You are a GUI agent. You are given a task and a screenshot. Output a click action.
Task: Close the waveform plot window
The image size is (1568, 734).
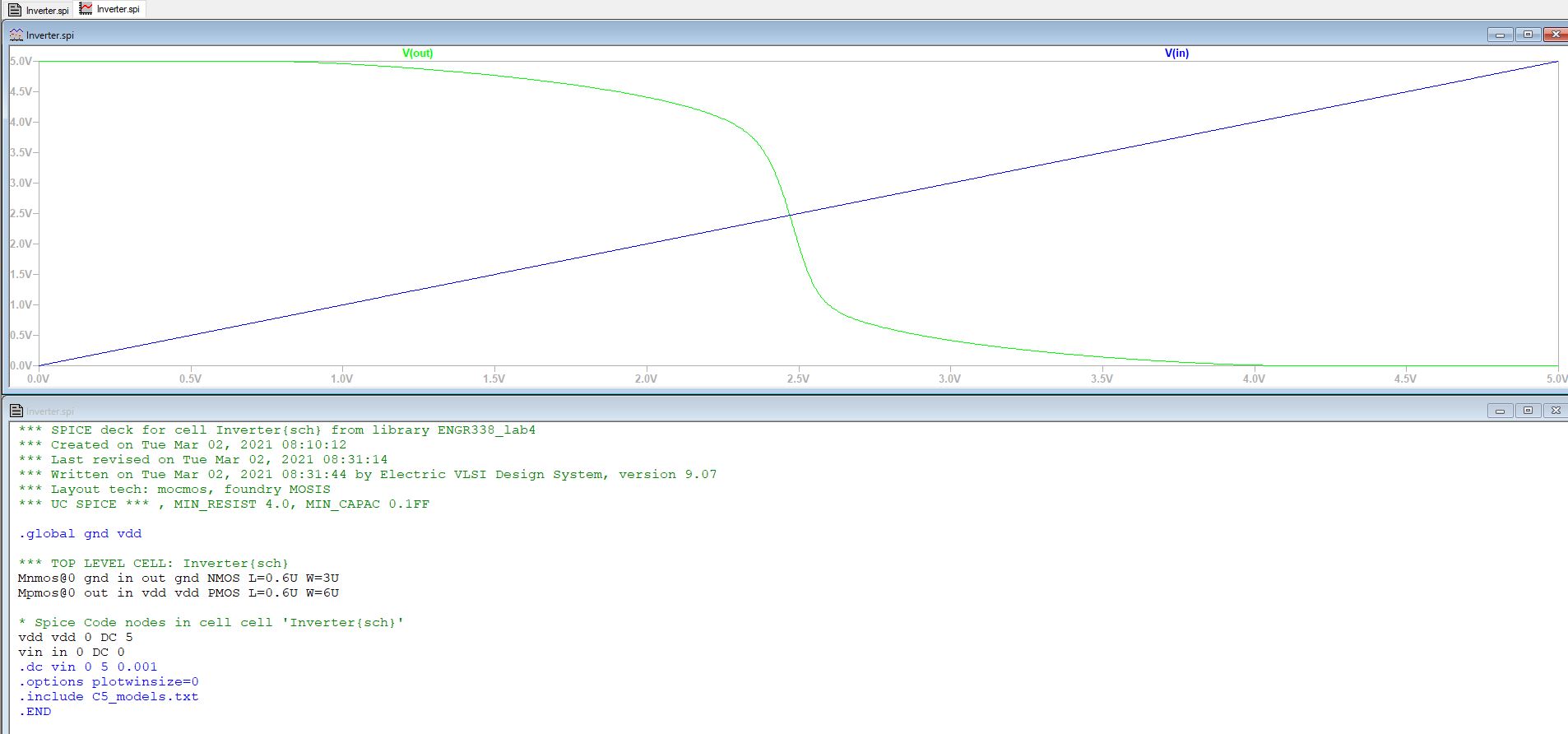1555,35
